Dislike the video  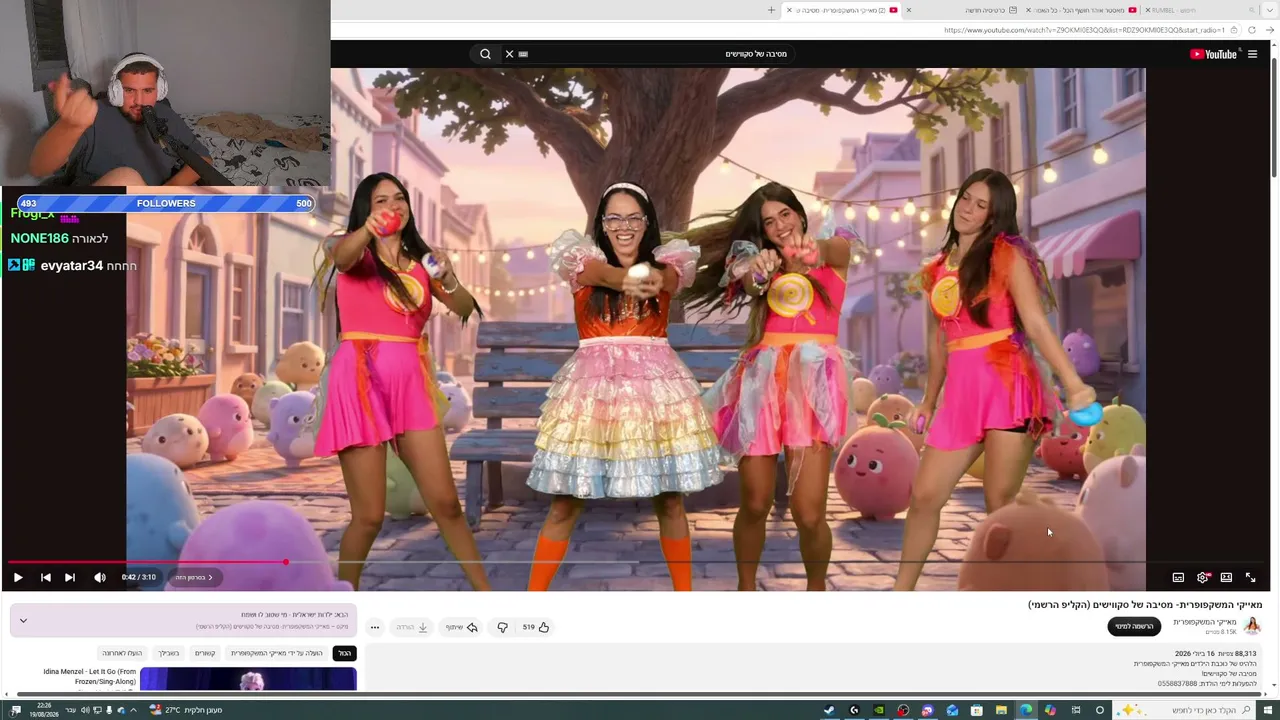pyautogui.click(x=503, y=627)
